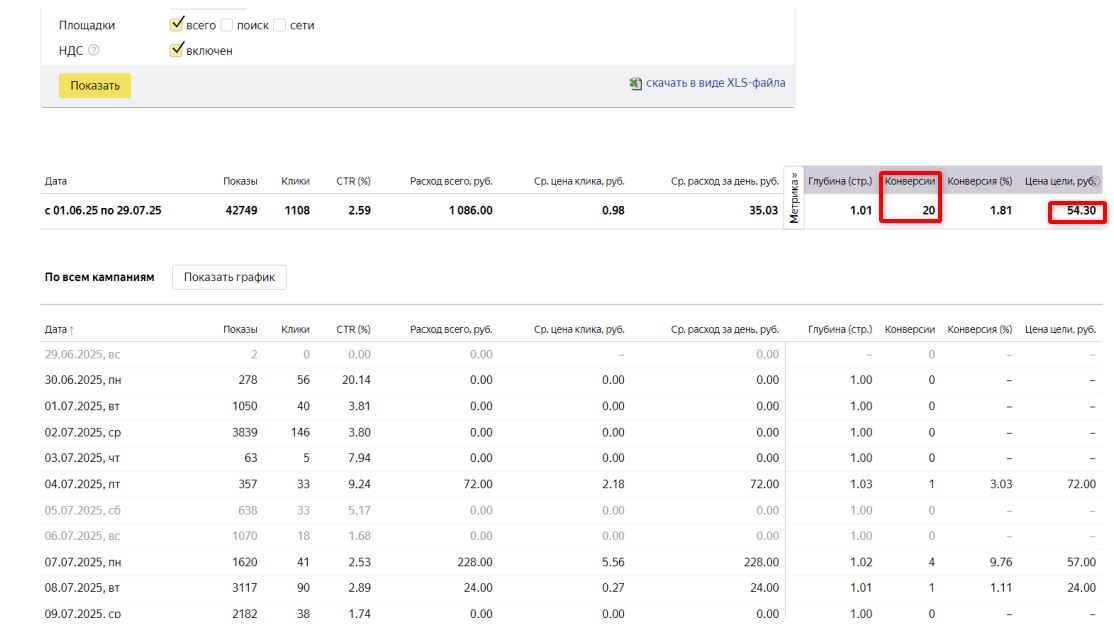This screenshot has height=631, width=1114.
Task: Click 'Глубина (стр.)' header in campaigns table
Action: pos(839,329)
